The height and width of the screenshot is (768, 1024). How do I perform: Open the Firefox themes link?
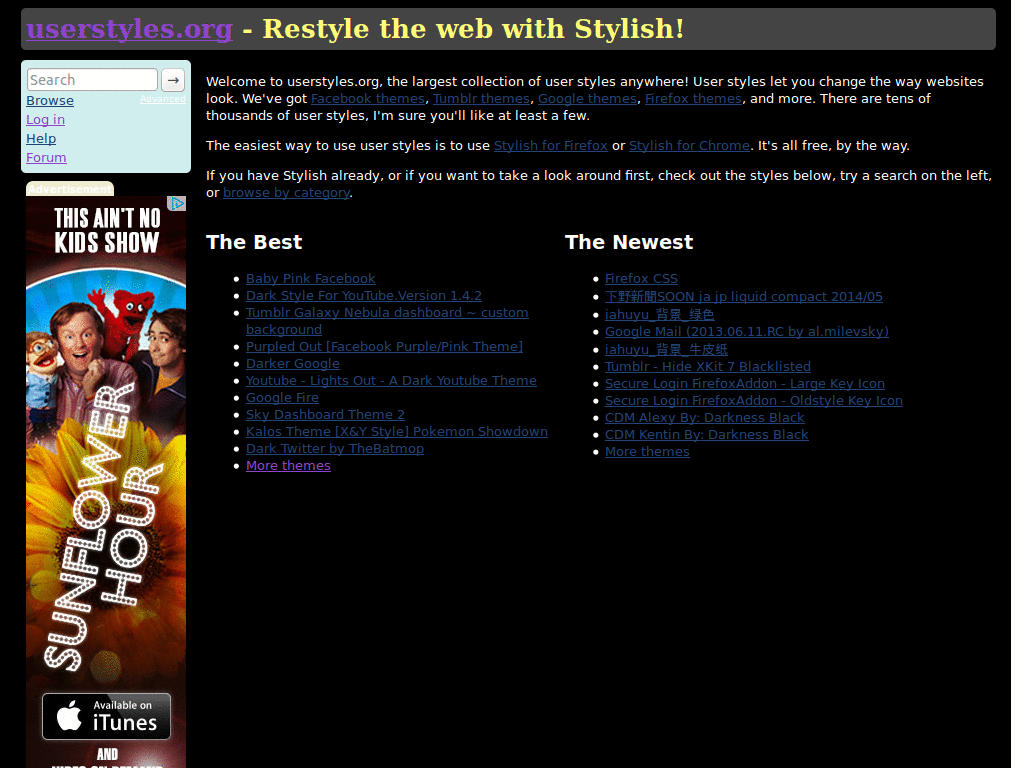694,99
